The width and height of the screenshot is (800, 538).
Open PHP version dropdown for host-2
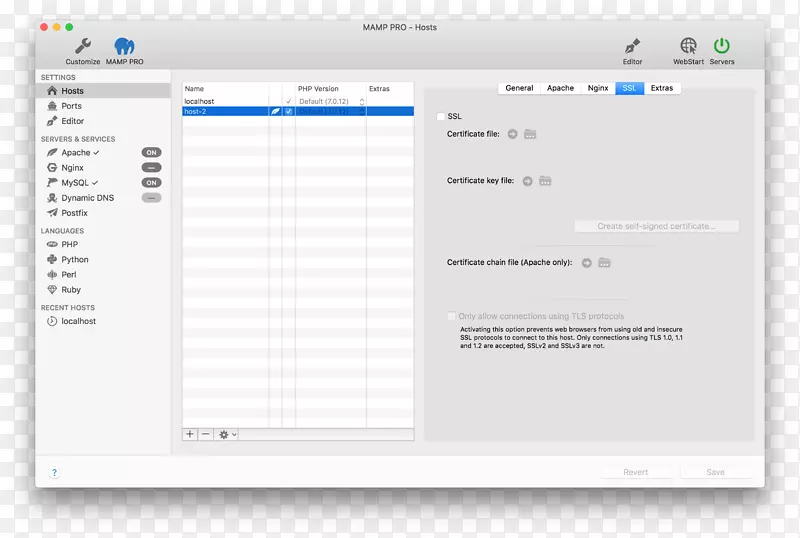(x=361, y=112)
